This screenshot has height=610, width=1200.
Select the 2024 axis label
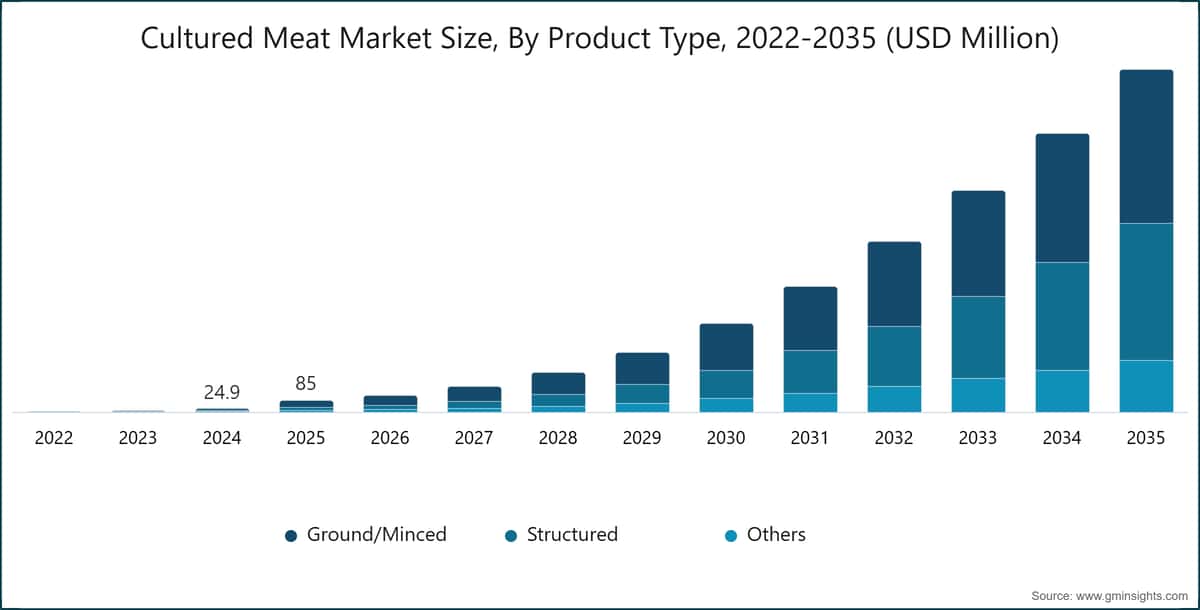[222, 438]
